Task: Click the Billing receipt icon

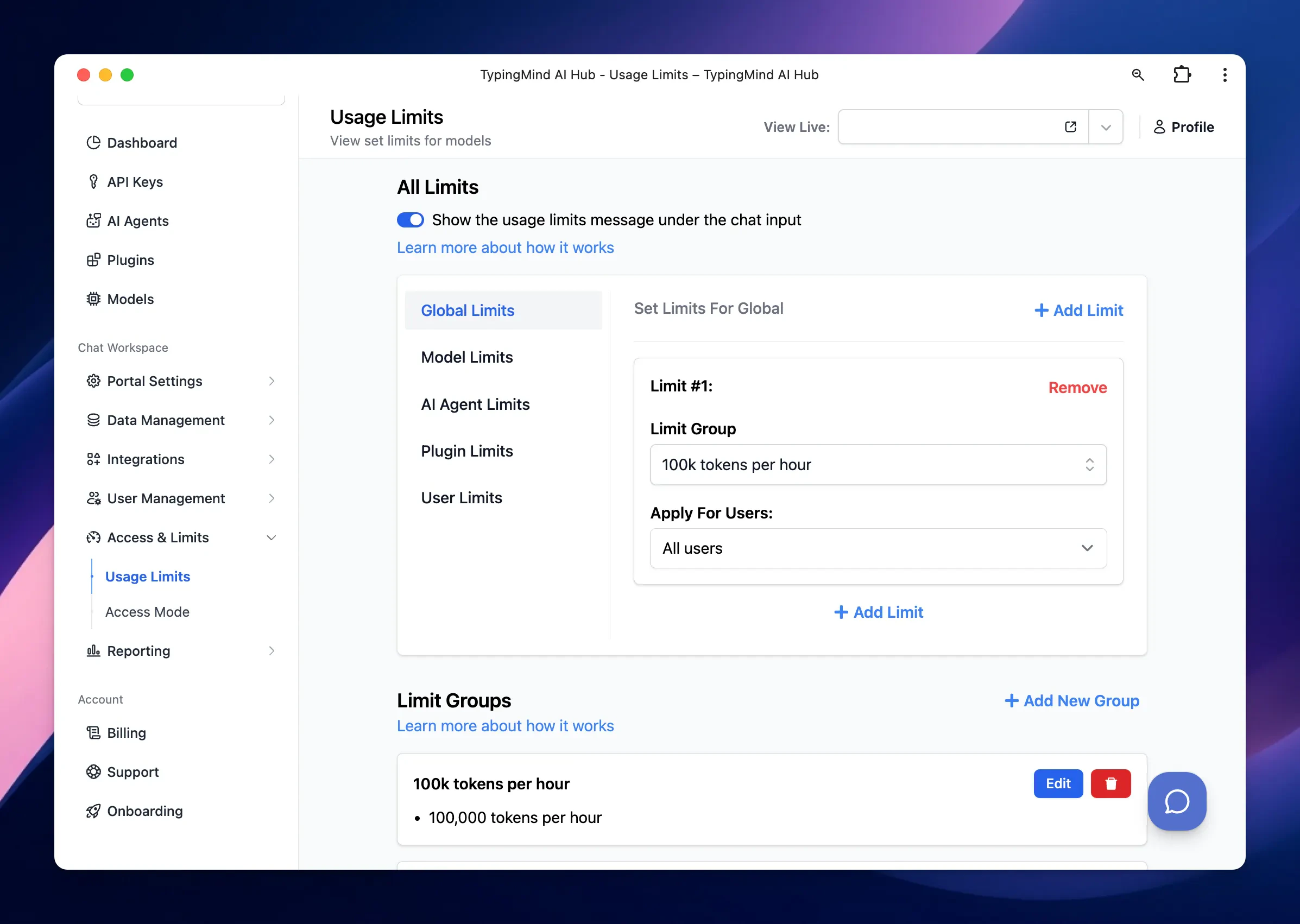Action: click(x=93, y=733)
